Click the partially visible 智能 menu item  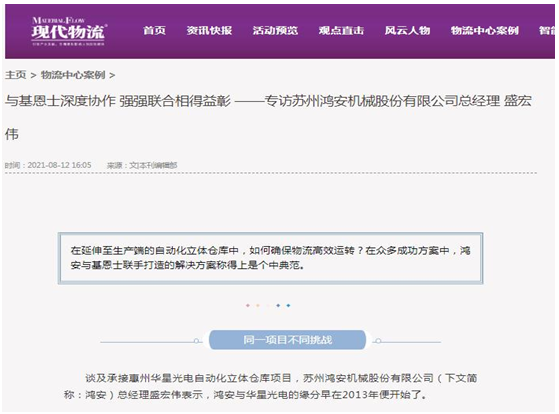pyautogui.click(x=547, y=31)
